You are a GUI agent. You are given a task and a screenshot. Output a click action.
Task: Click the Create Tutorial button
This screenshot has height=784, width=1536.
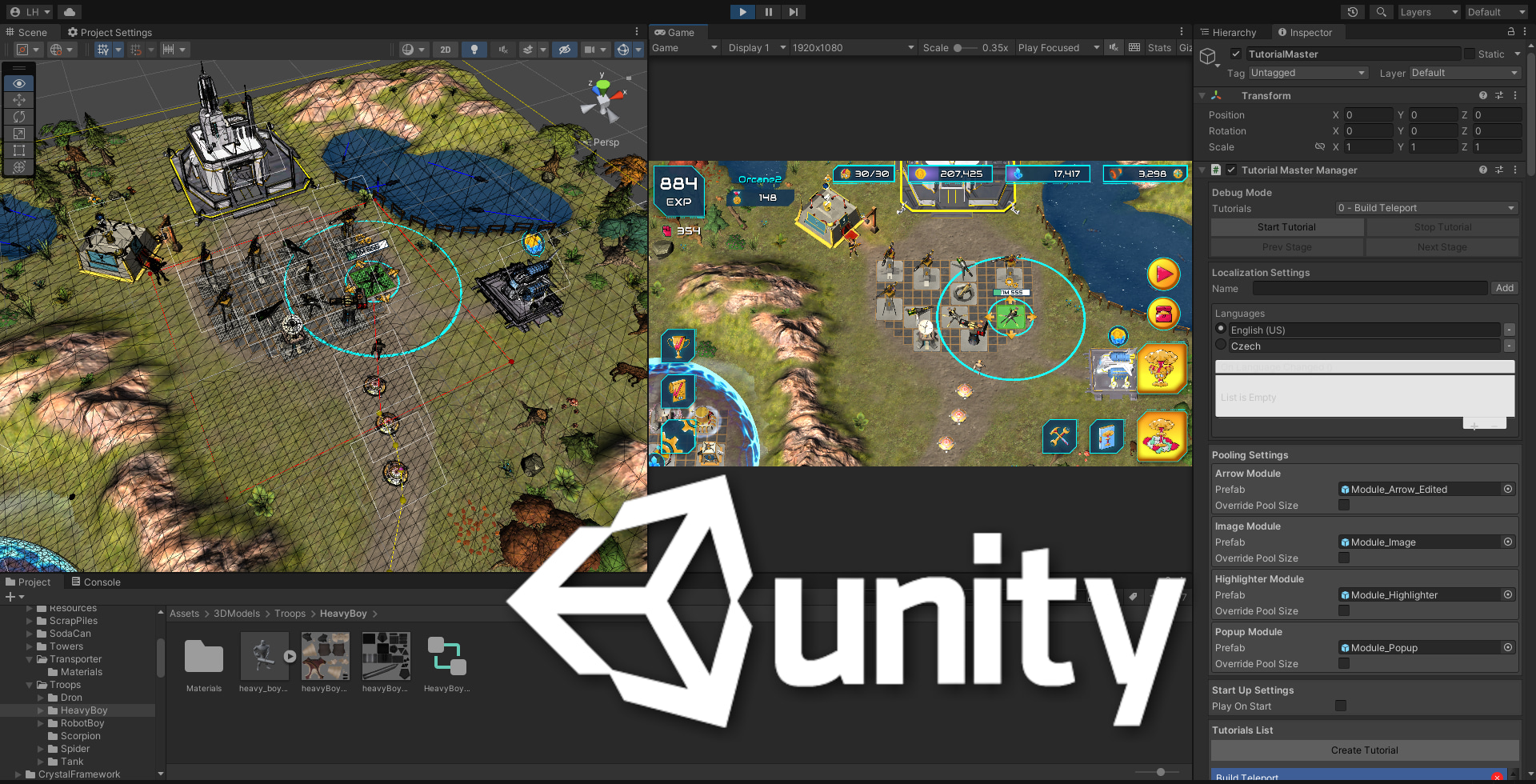1364,750
